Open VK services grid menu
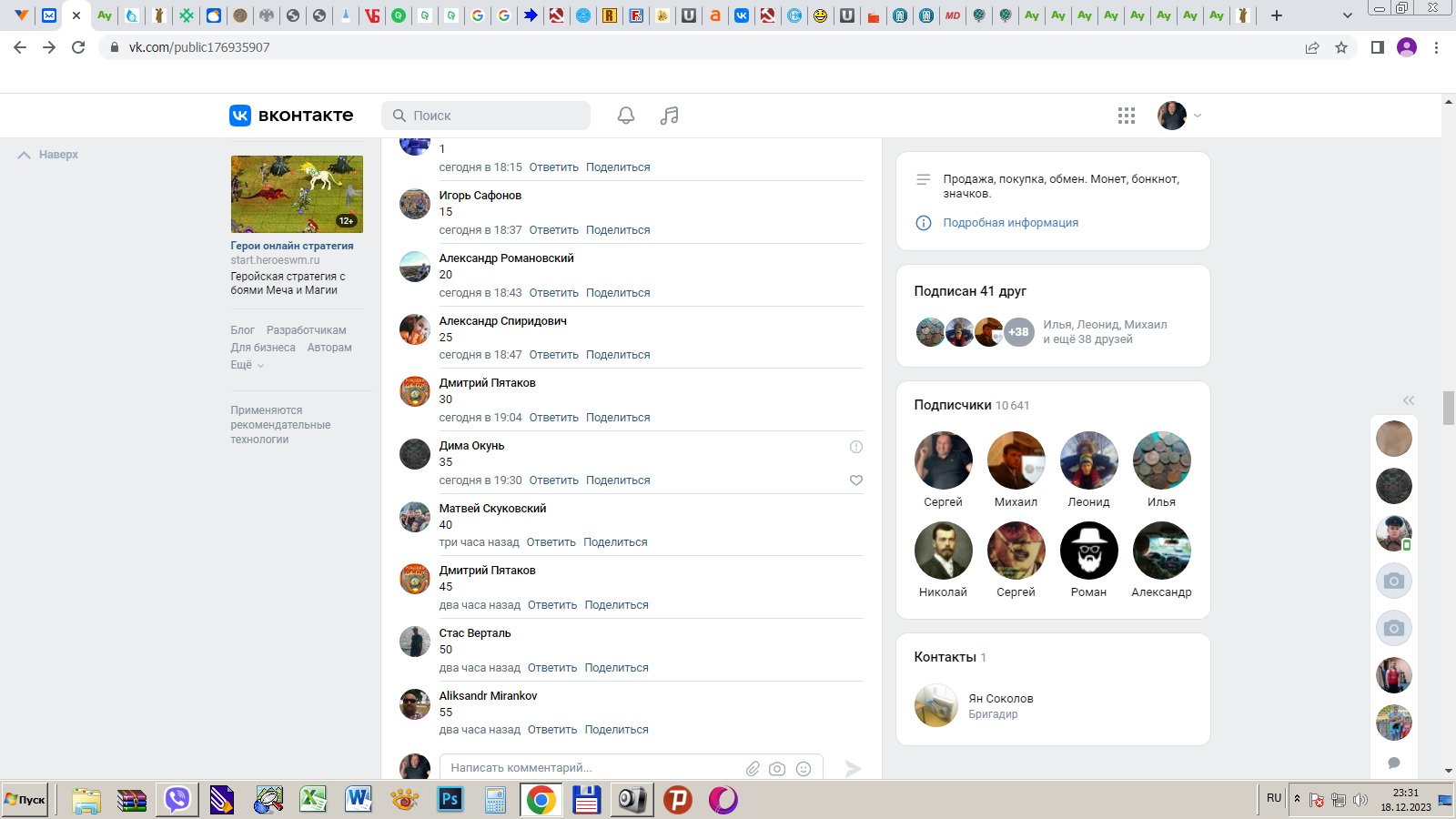Image resolution: width=1456 pixels, height=819 pixels. (1127, 116)
